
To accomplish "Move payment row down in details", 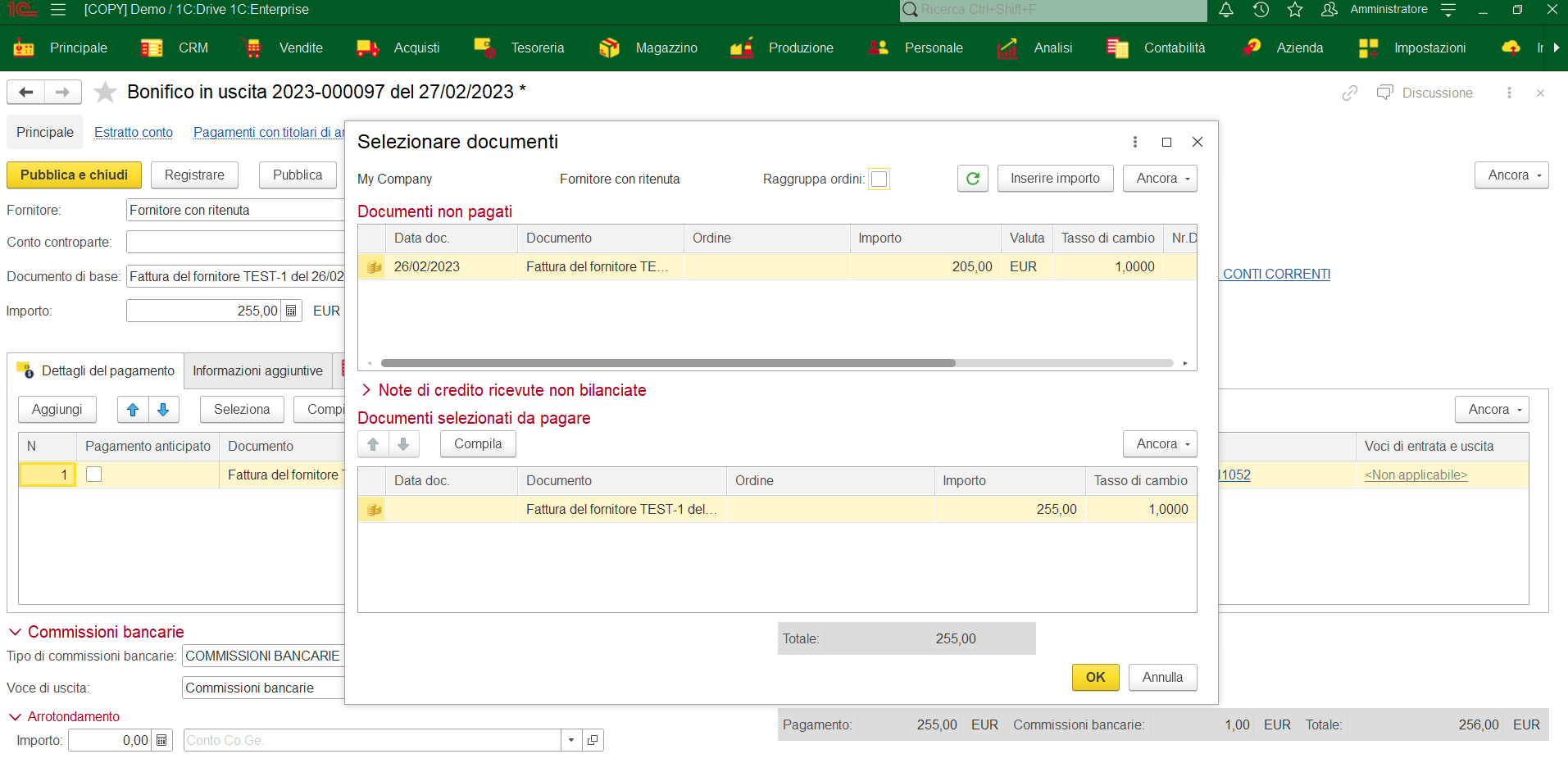I will 163,409.
